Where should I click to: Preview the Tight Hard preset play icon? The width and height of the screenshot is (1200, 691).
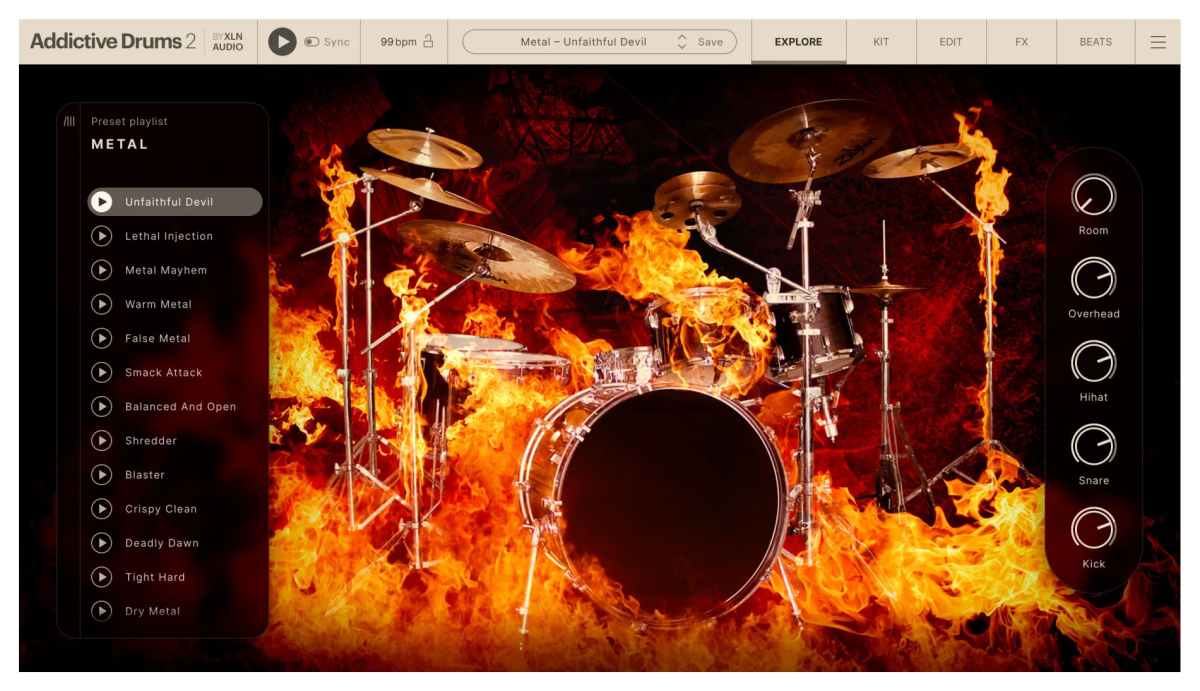tap(101, 577)
